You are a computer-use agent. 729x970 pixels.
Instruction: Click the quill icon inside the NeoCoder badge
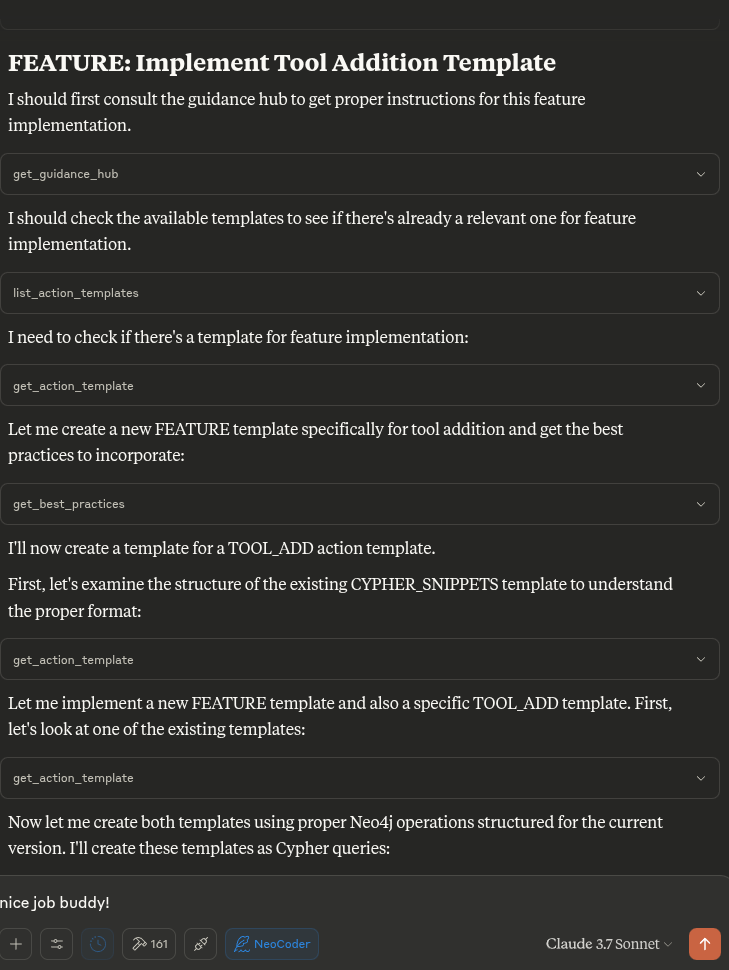[x=243, y=944]
